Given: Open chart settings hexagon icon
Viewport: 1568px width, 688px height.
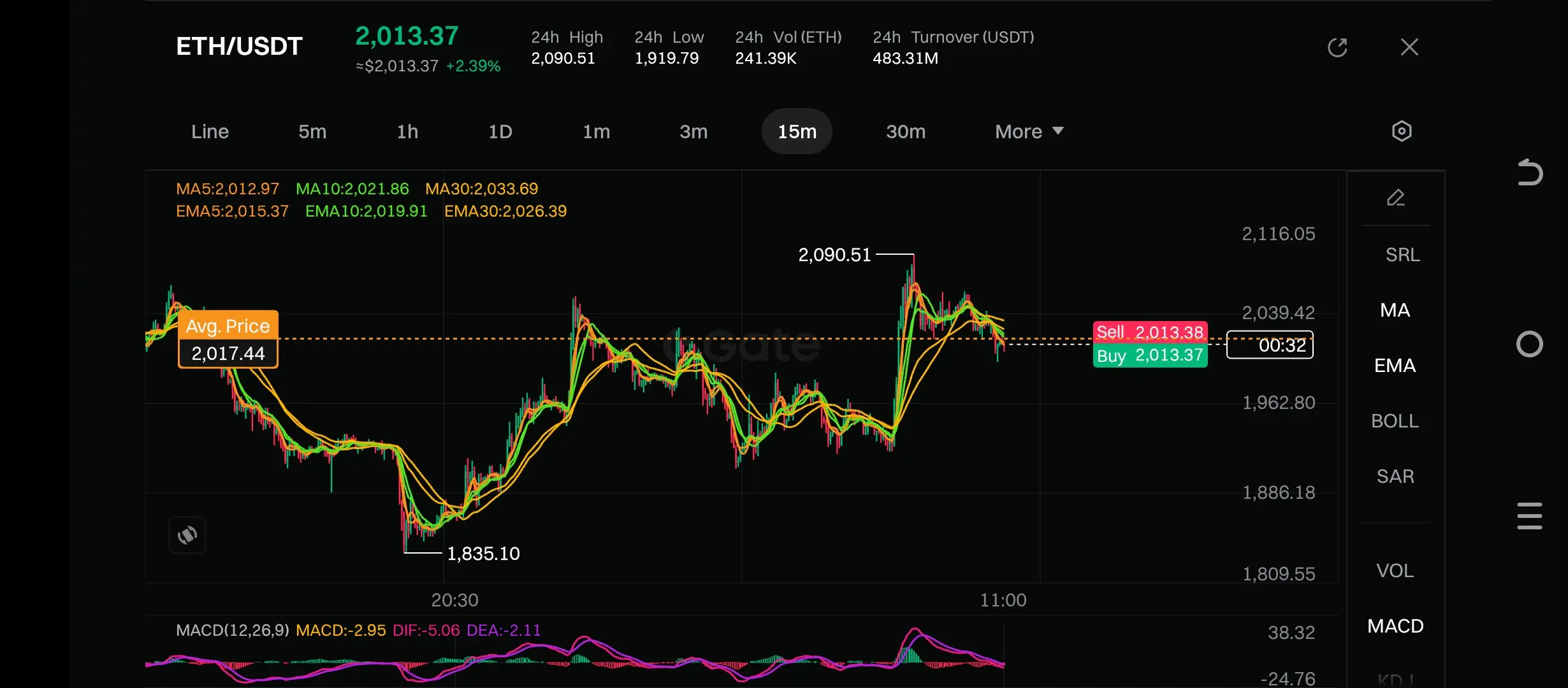Looking at the screenshot, I should point(1401,131).
